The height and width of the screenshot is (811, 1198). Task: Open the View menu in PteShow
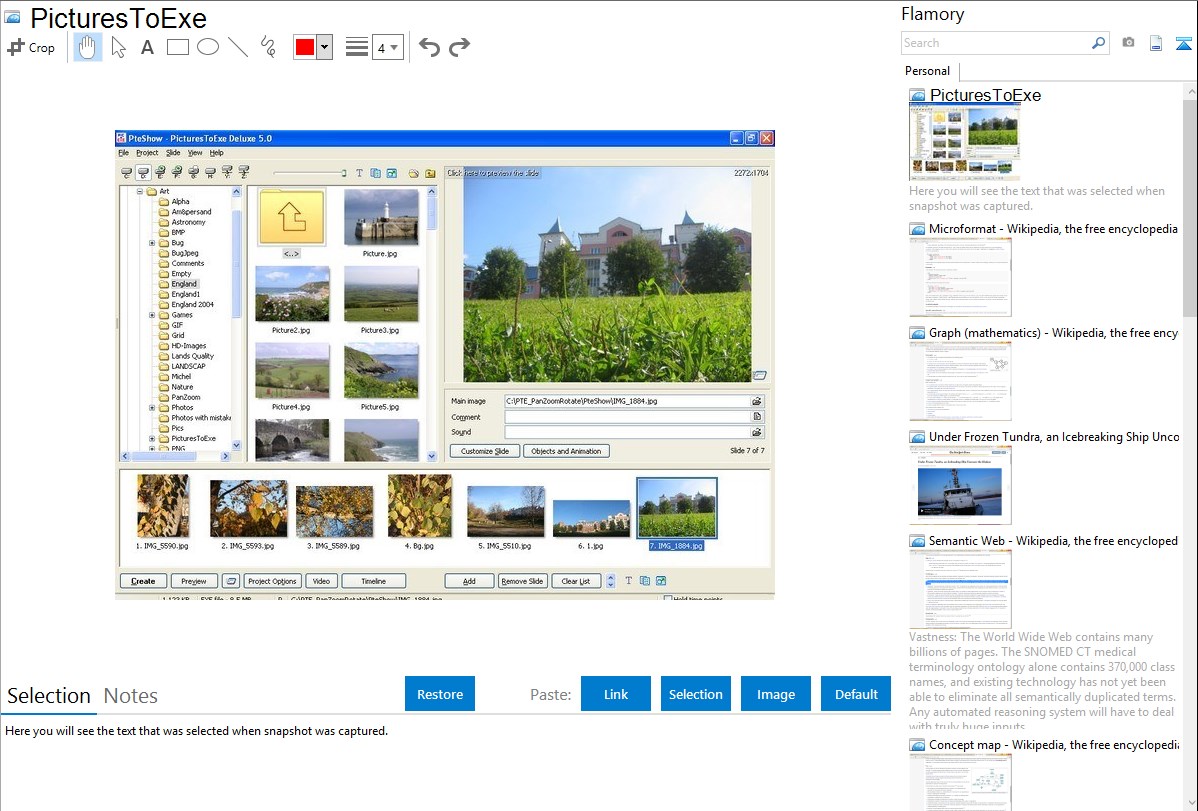(x=196, y=153)
